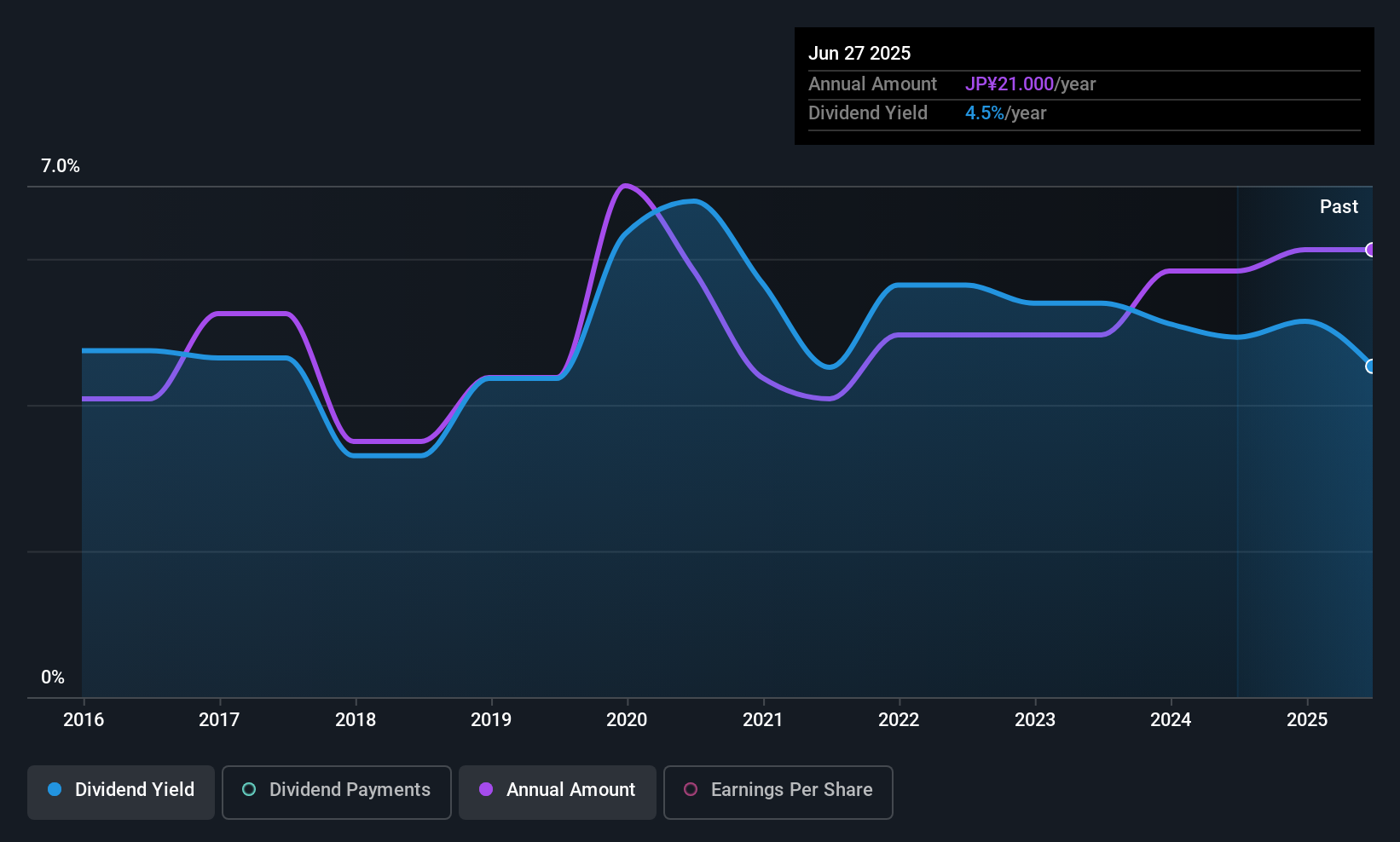1400x842 pixels.
Task: Select the purple Annual Amount endpoint marker
Action: (x=1370, y=250)
